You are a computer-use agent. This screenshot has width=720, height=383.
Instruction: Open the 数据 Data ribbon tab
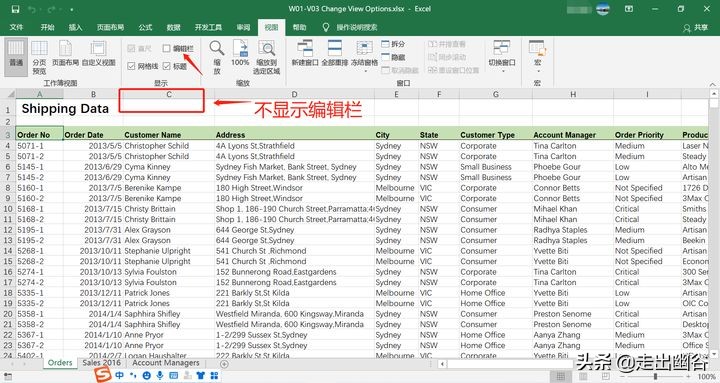click(174, 27)
